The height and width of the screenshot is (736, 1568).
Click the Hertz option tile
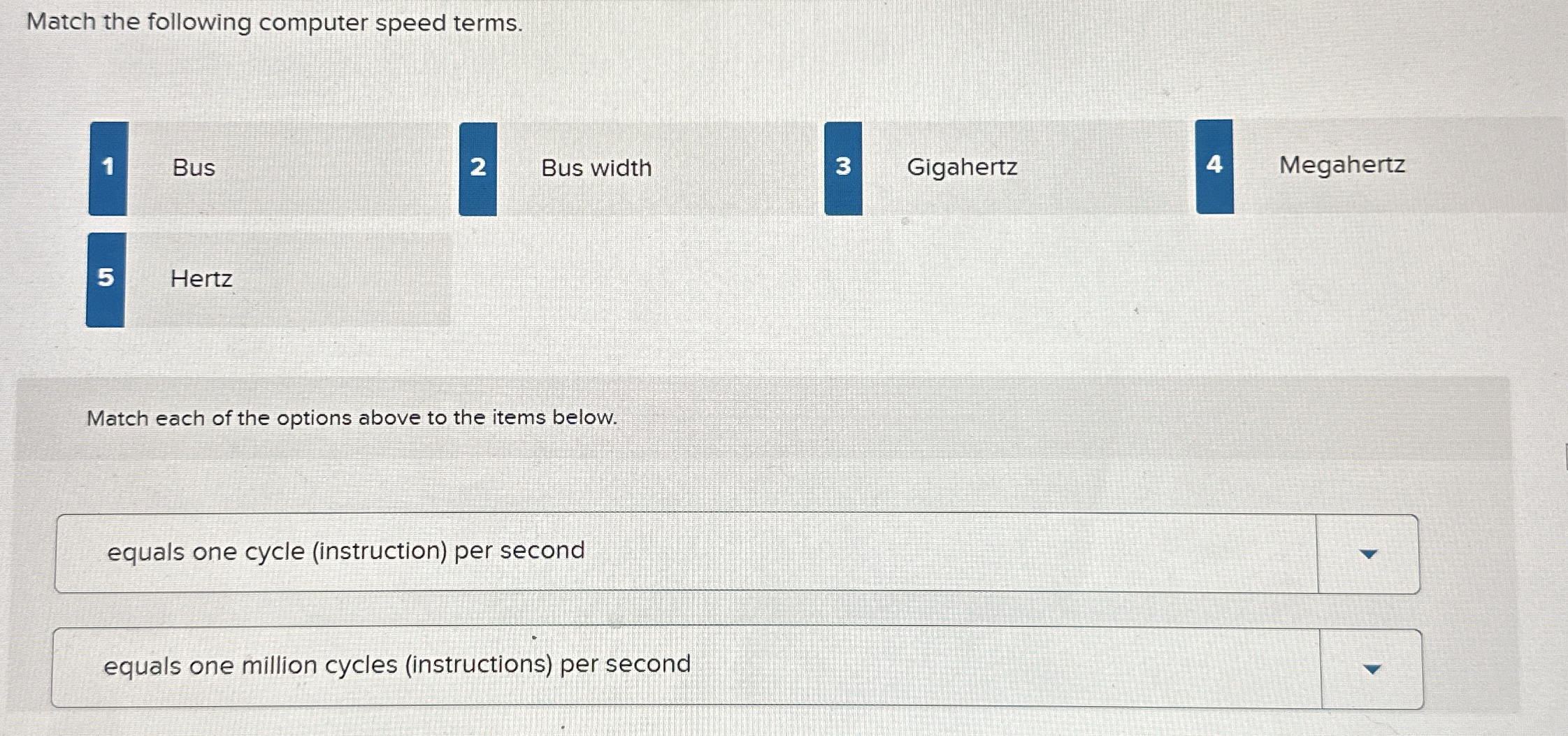pos(201,280)
